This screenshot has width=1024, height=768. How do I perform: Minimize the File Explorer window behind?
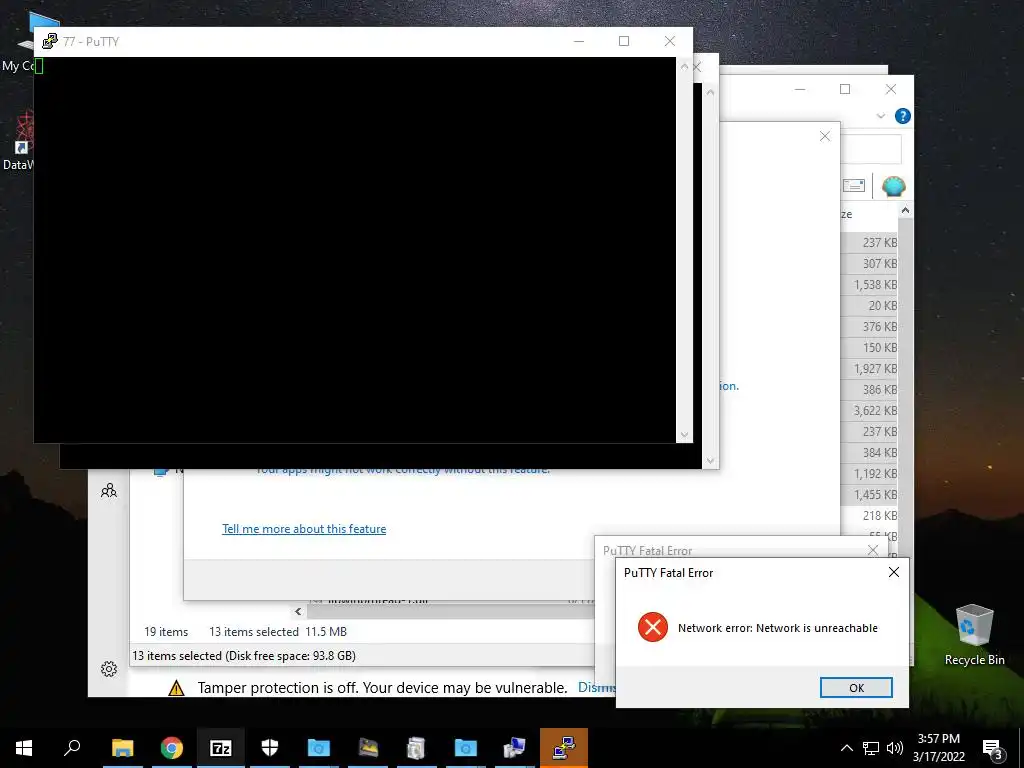pos(800,89)
